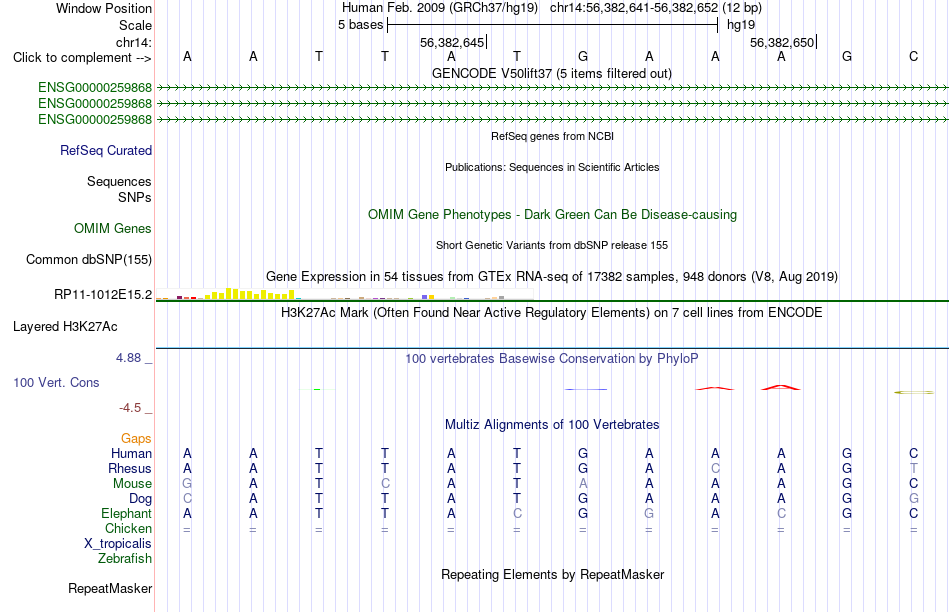Click Rhesus mismatch base C
Screen dimensions: 950x612
coord(716,468)
